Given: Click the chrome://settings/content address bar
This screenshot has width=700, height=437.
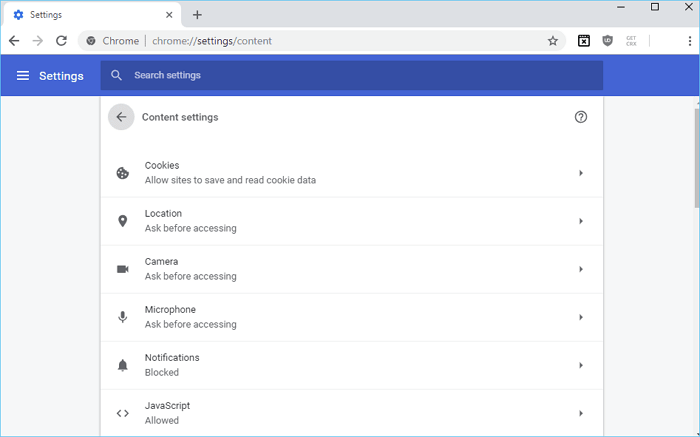Looking at the screenshot, I should coord(321,41).
